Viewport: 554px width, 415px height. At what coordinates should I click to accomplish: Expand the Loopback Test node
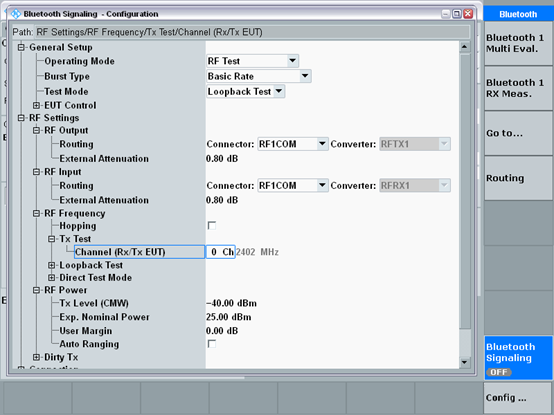[52, 265]
